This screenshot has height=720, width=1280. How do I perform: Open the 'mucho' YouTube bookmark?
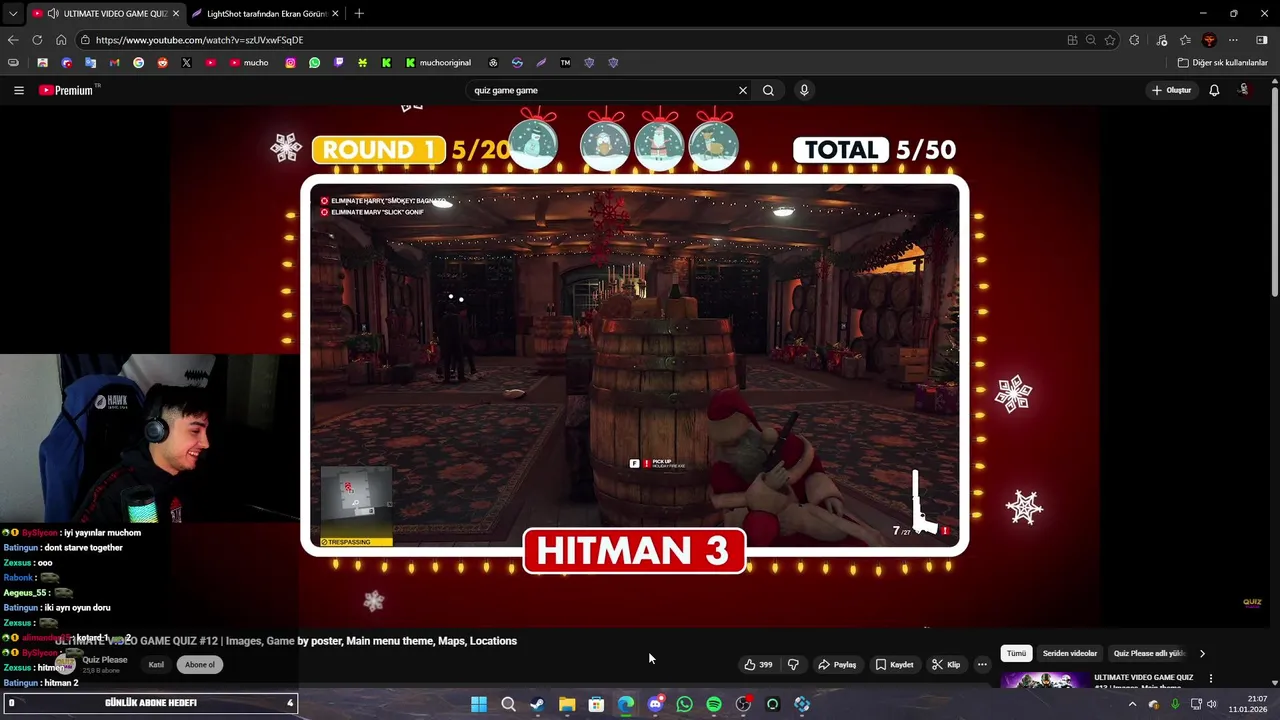[x=249, y=62]
